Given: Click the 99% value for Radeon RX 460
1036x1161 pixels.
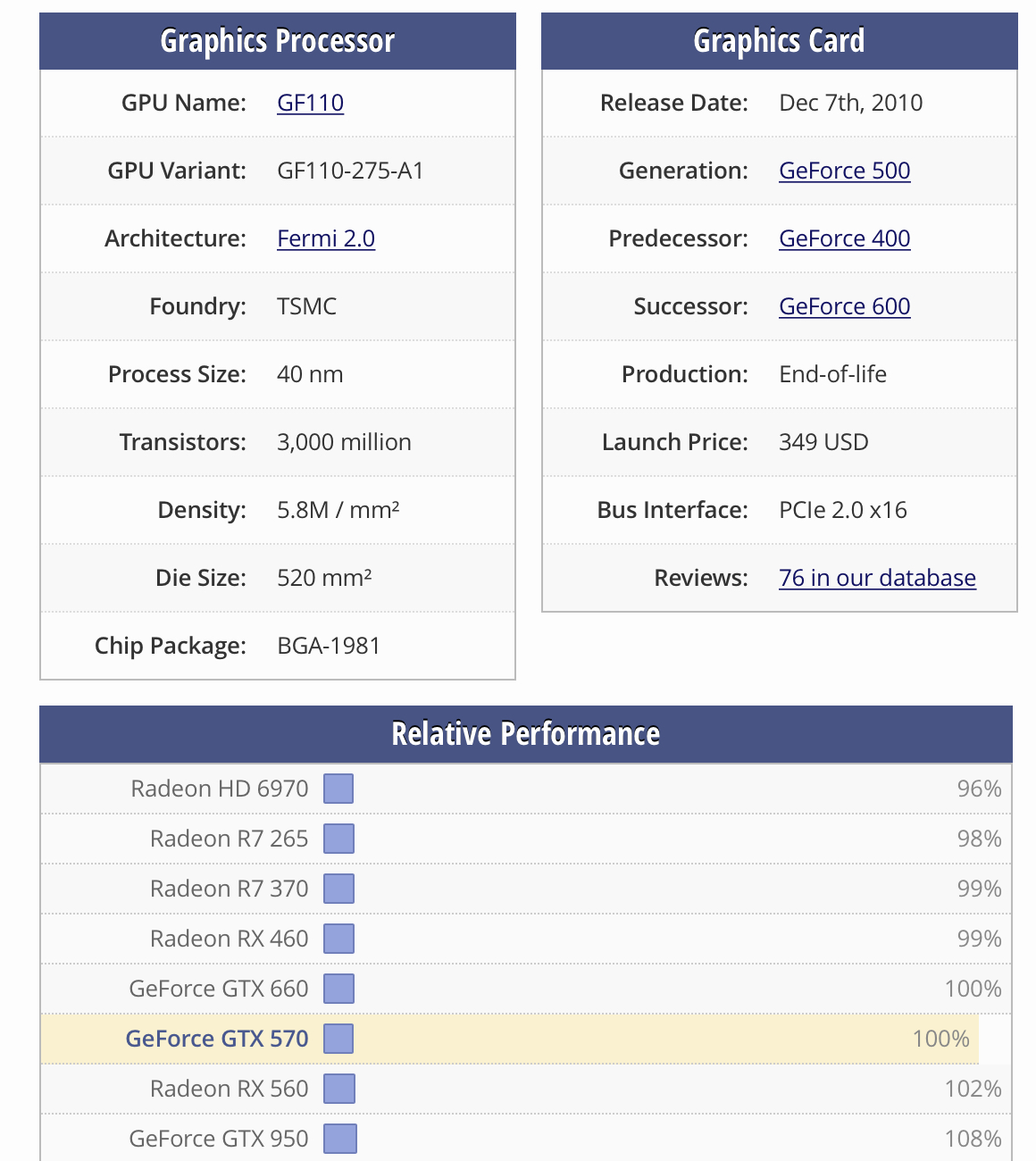Looking at the screenshot, I should click(980, 939).
